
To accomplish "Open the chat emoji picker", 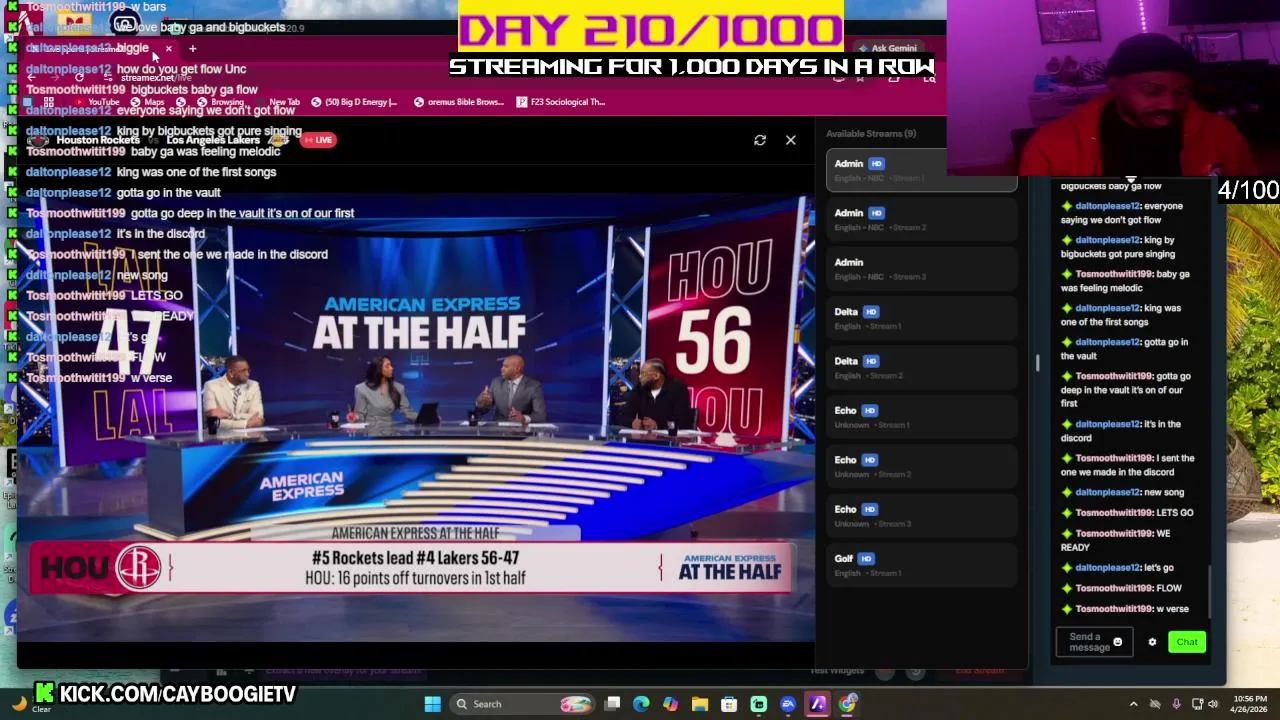I will [x=1118, y=642].
